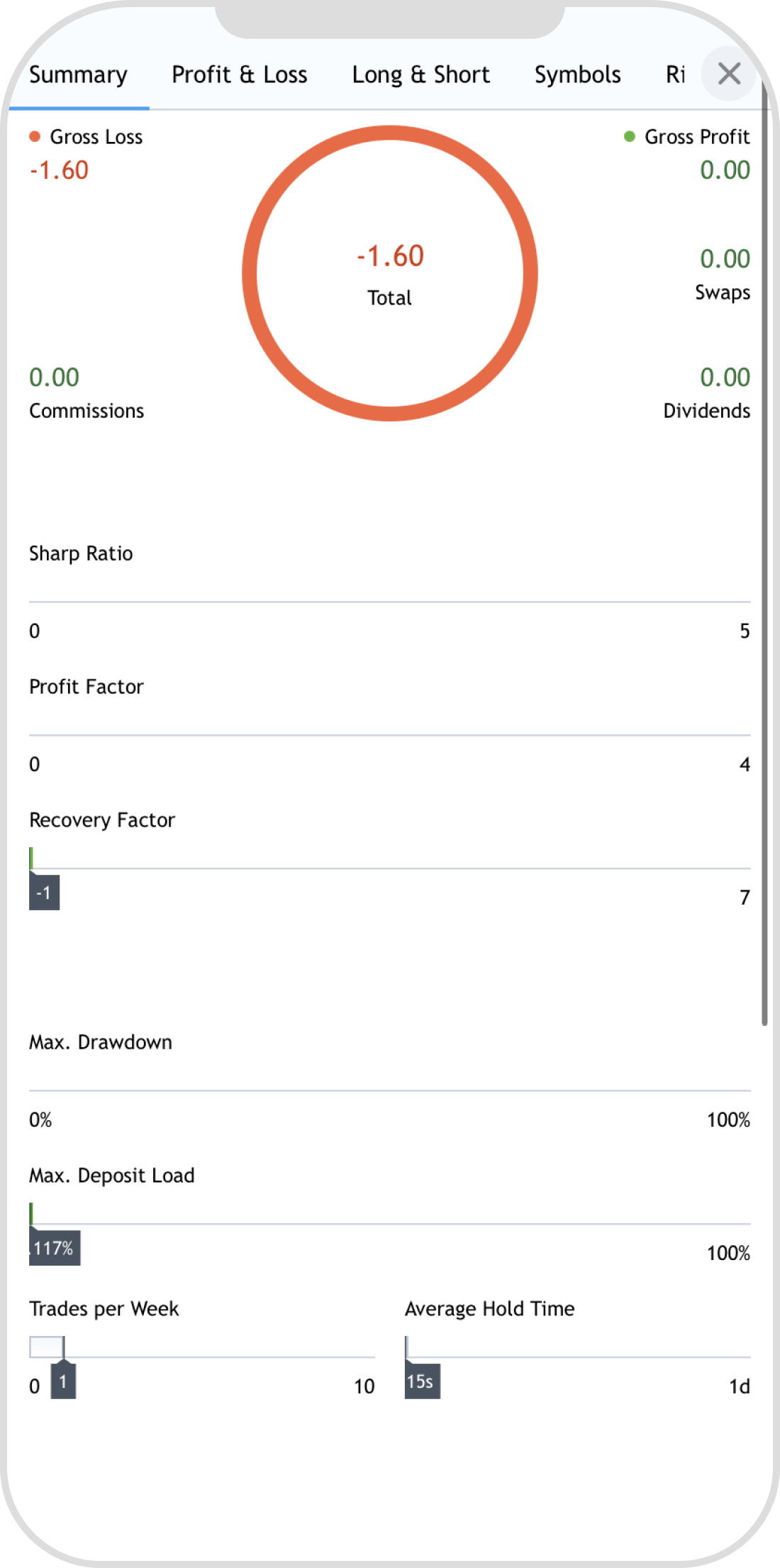Screen dimensions: 780x1568
Task: Open the Summary tab
Action: click(78, 74)
